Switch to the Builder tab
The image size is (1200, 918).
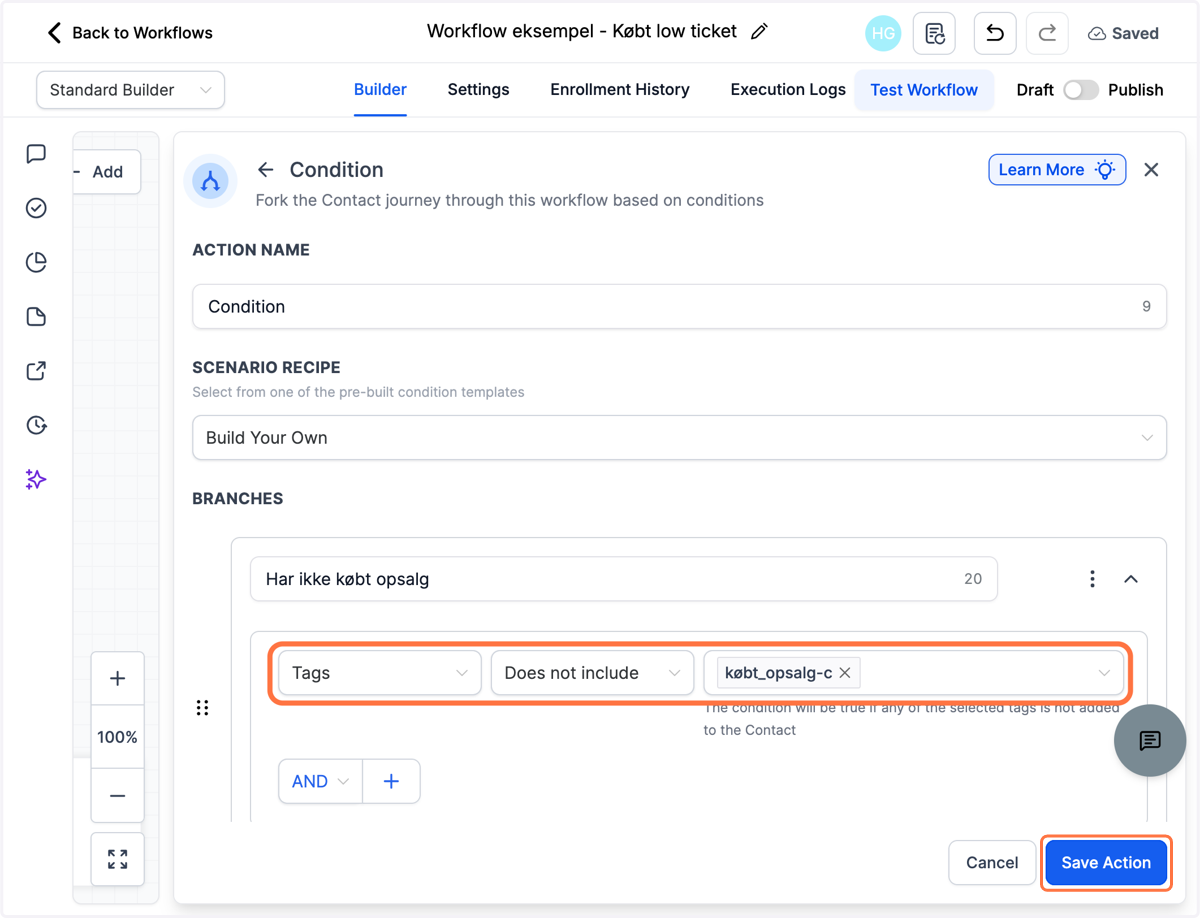pyautogui.click(x=380, y=90)
